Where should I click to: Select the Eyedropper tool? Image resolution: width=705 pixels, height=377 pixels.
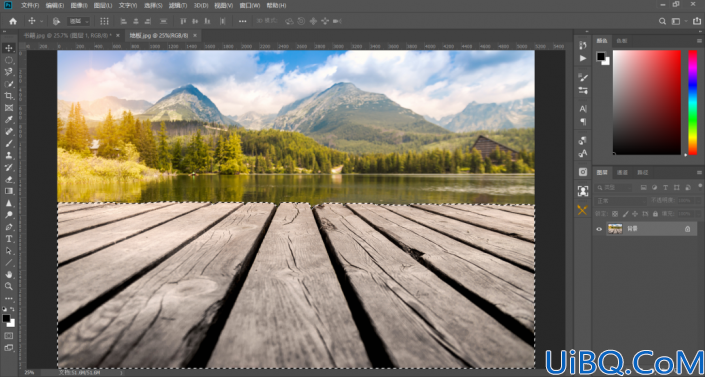coord(9,119)
